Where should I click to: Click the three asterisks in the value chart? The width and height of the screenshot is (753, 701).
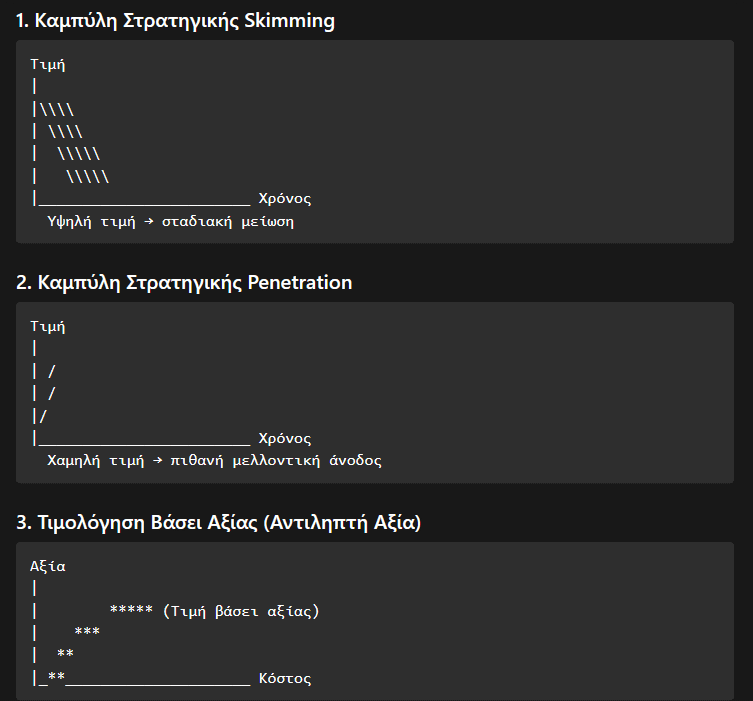pos(87,632)
